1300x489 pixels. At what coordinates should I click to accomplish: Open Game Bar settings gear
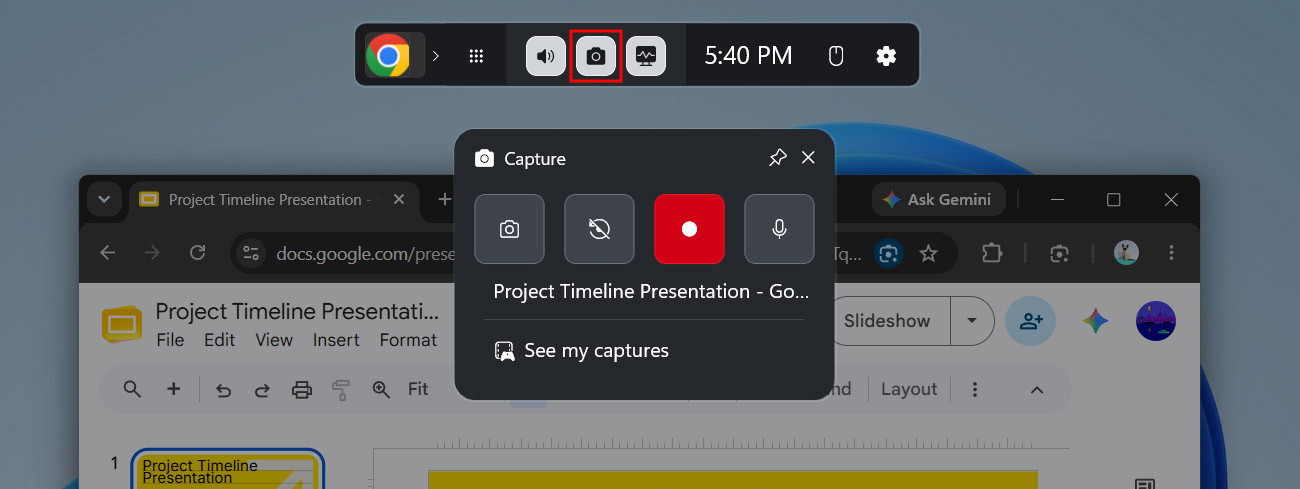886,56
